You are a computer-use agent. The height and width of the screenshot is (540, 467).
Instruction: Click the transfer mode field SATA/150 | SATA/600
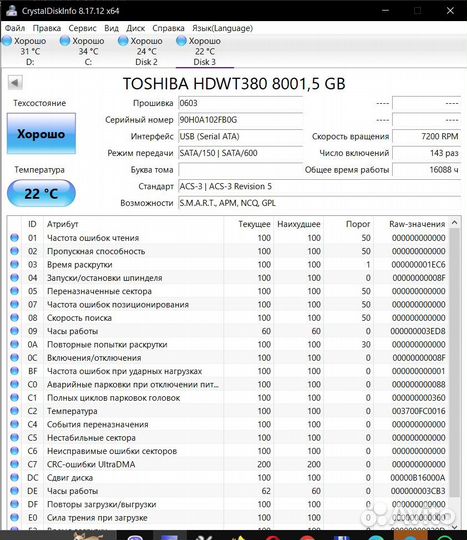(x=240, y=153)
